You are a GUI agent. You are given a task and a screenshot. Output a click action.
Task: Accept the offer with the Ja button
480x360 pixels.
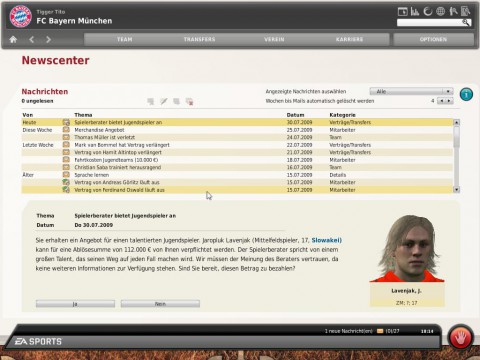point(75,304)
